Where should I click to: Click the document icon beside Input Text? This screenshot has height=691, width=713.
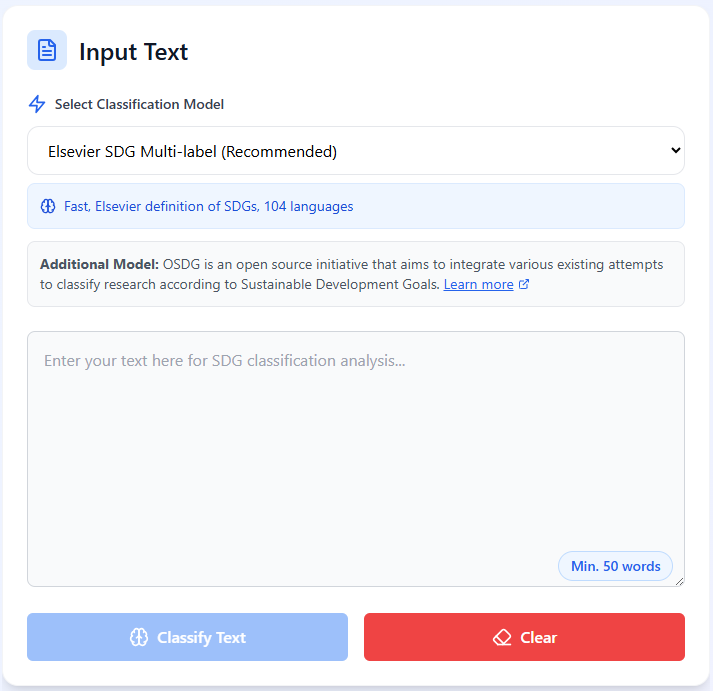tap(47, 51)
